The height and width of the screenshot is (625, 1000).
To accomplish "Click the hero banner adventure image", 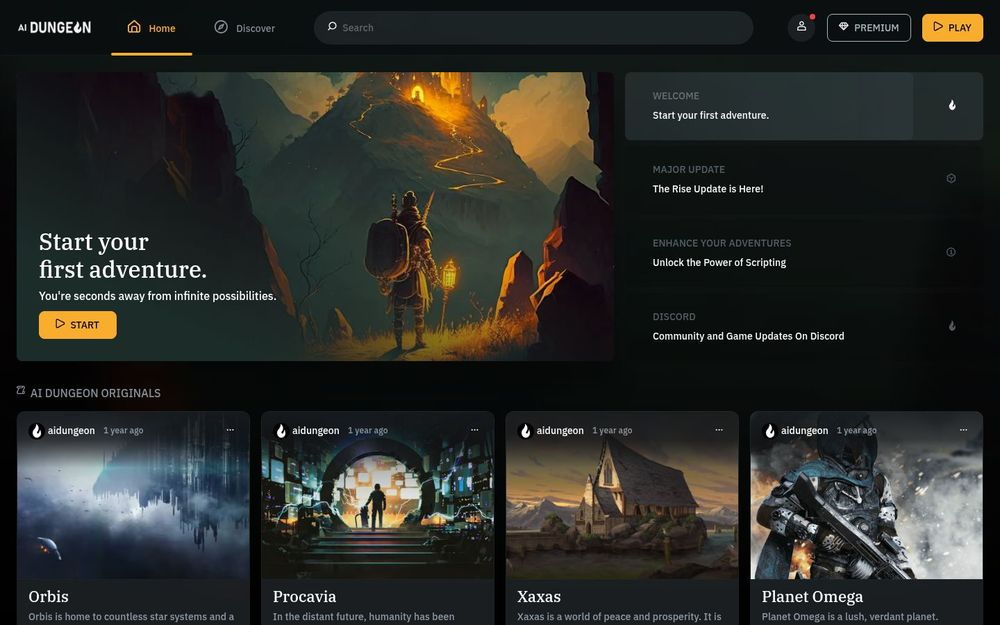I will coord(315,216).
